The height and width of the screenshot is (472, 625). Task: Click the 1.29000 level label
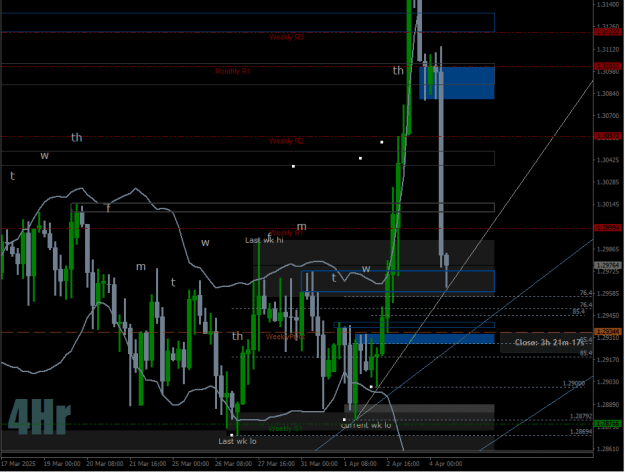click(574, 384)
